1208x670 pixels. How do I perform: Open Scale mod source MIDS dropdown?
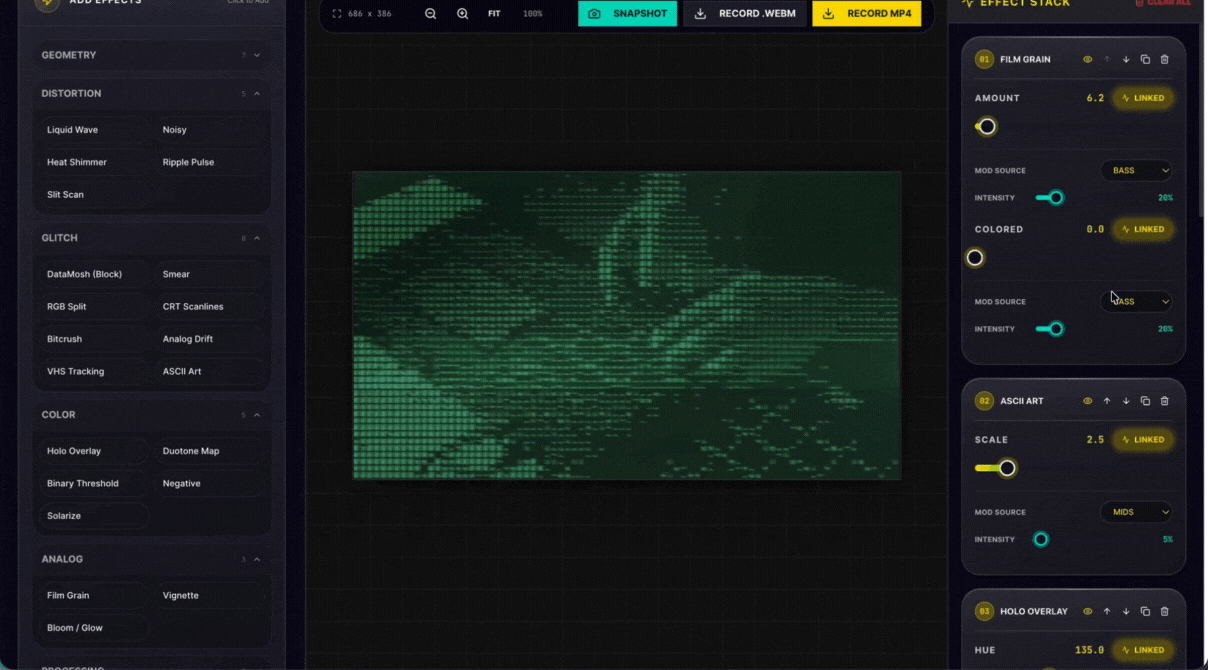[x=1136, y=512]
